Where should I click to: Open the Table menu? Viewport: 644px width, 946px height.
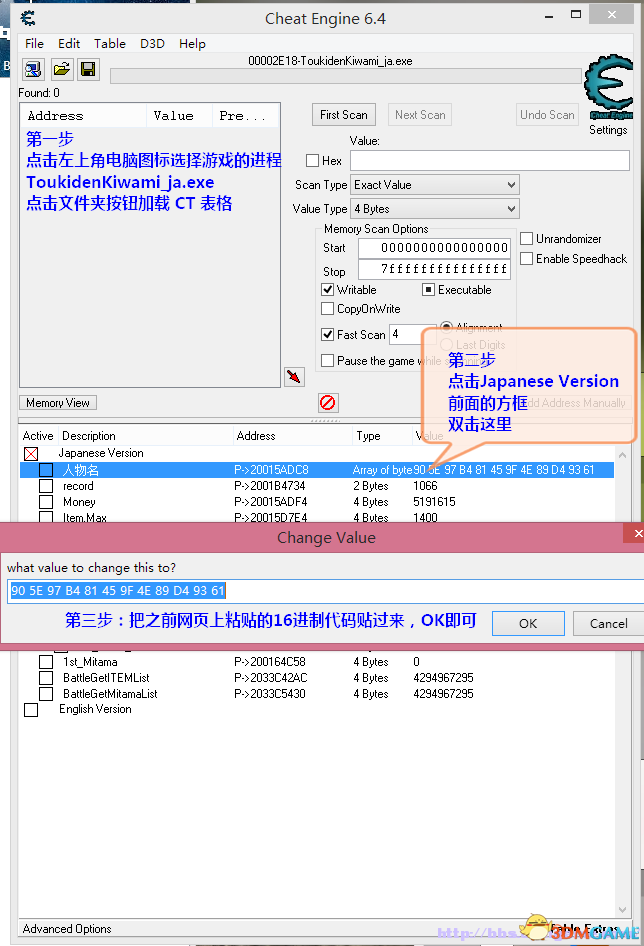pyautogui.click(x=110, y=43)
